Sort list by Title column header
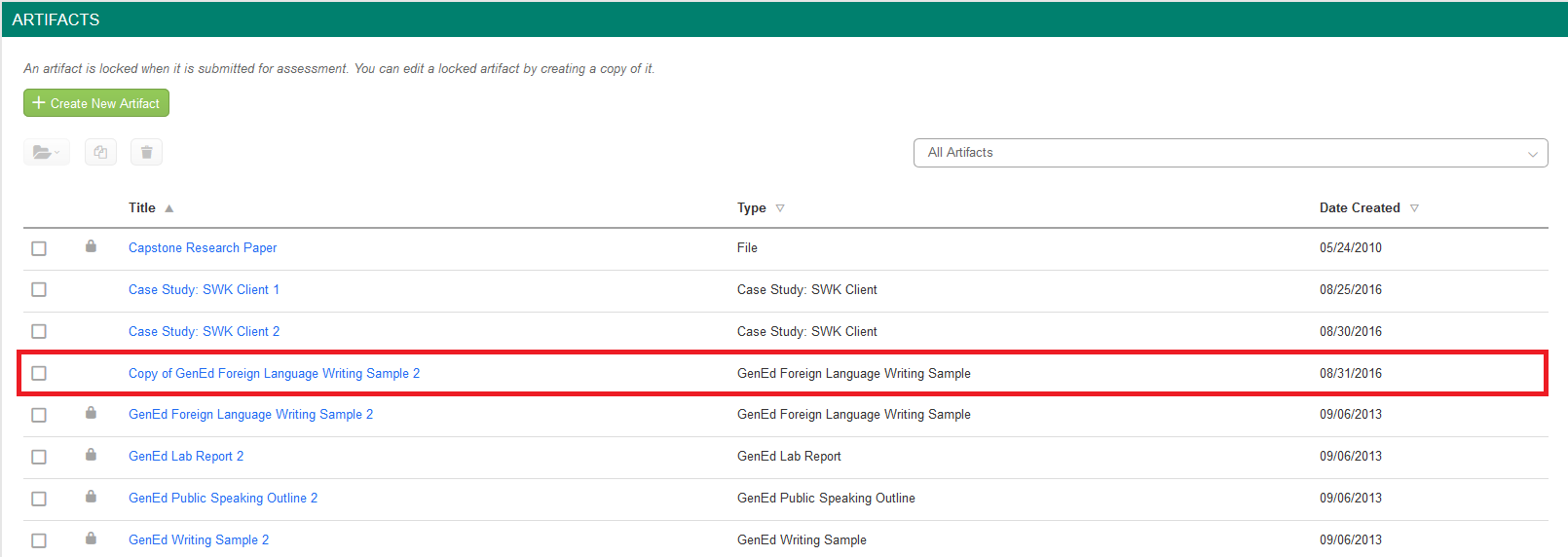Screen dimensions: 1568x557 click(x=142, y=208)
